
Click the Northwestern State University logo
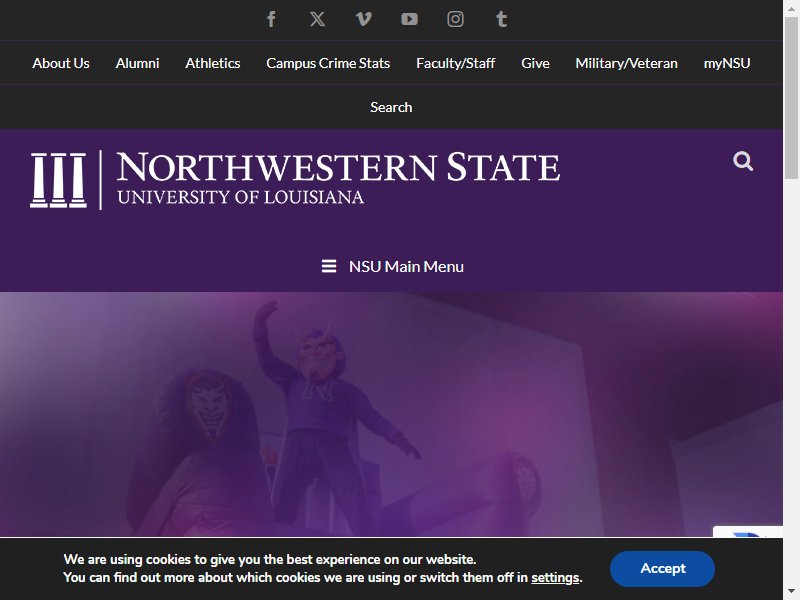pos(295,180)
